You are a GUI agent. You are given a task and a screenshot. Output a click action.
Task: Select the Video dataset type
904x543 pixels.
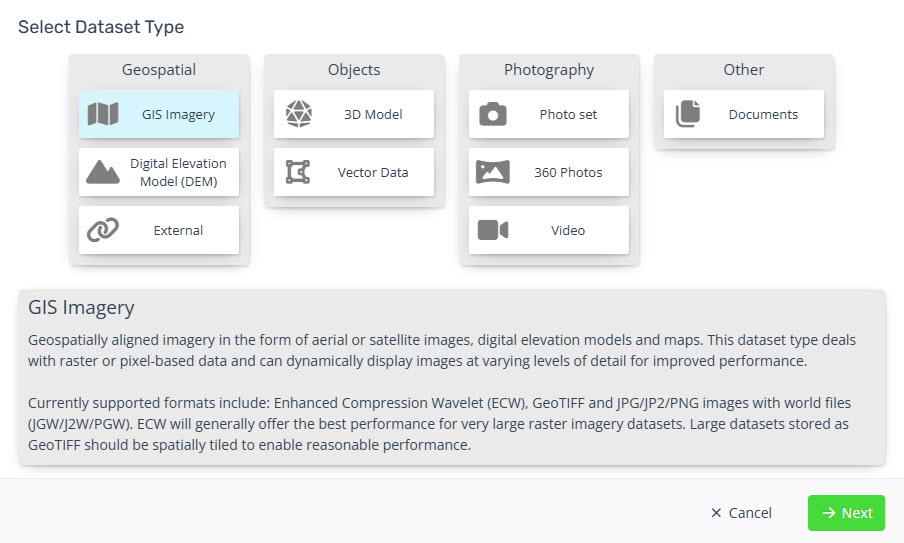click(549, 230)
